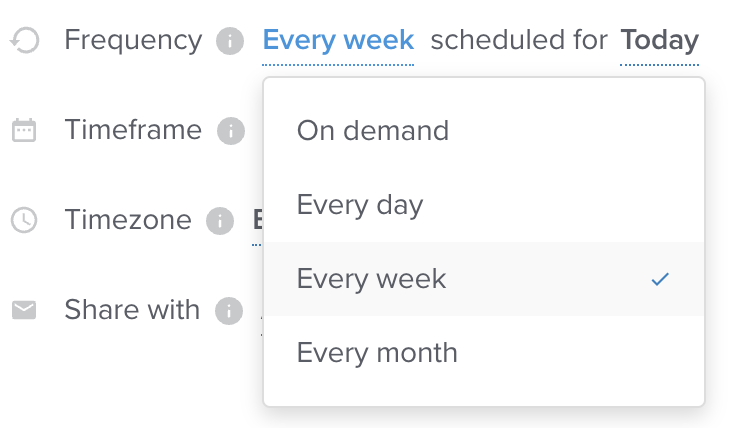Click the blue checkmark beside Every week
Viewport: 742px width, 428px height.
(x=660, y=279)
